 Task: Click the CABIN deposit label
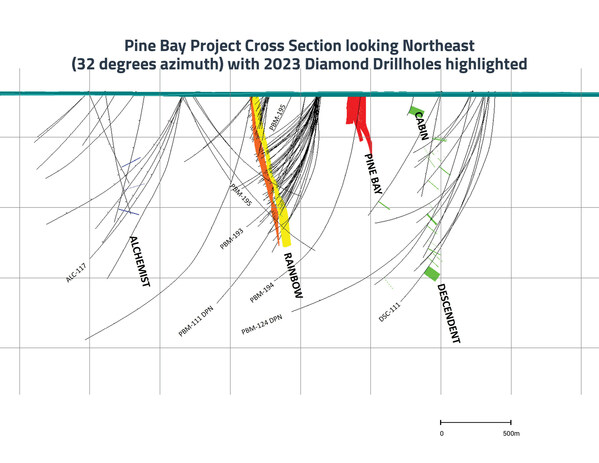(421, 126)
